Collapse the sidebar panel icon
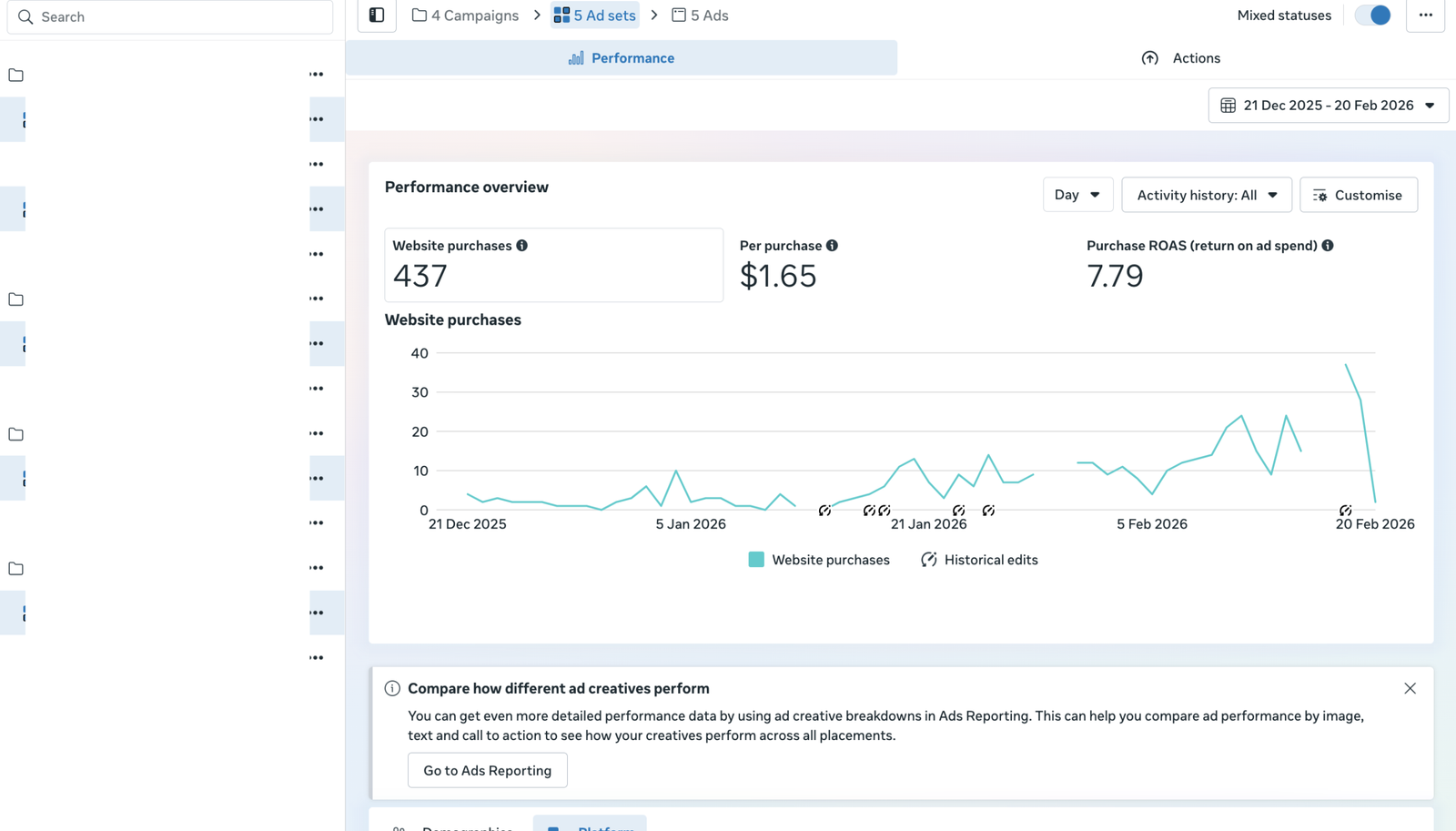1456x831 pixels. pyautogui.click(x=377, y=15)
